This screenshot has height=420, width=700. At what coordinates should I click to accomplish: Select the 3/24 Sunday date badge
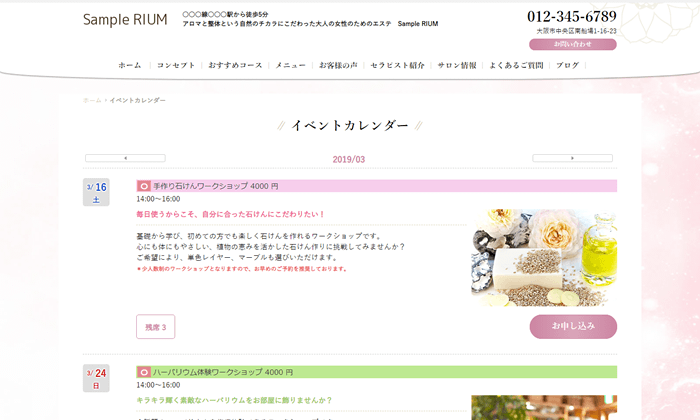pos(96,378)
